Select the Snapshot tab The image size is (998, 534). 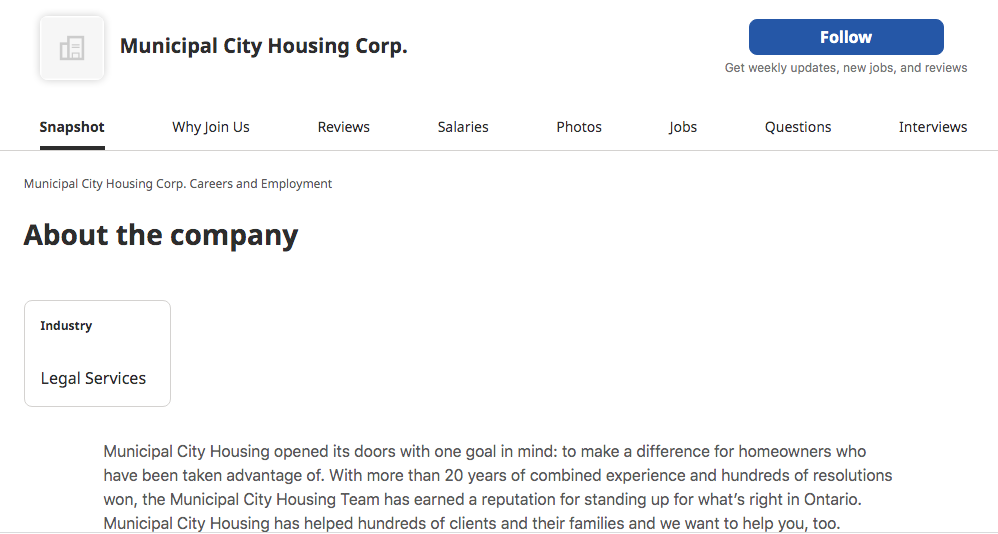tap(72, 127)
